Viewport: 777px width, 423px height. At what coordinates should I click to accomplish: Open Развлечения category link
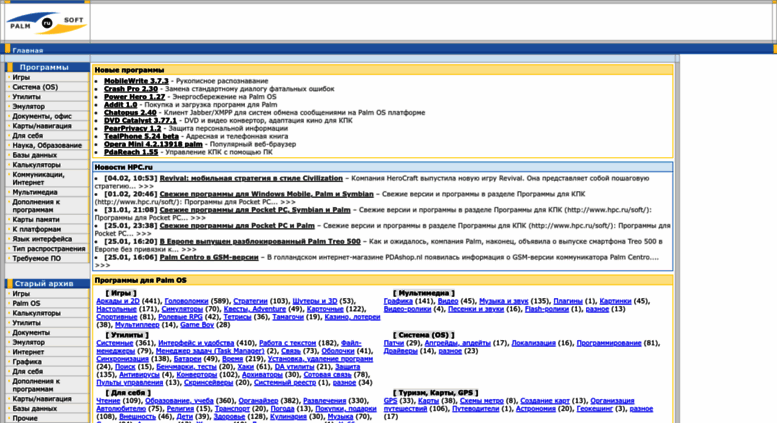tap(325, 401)
